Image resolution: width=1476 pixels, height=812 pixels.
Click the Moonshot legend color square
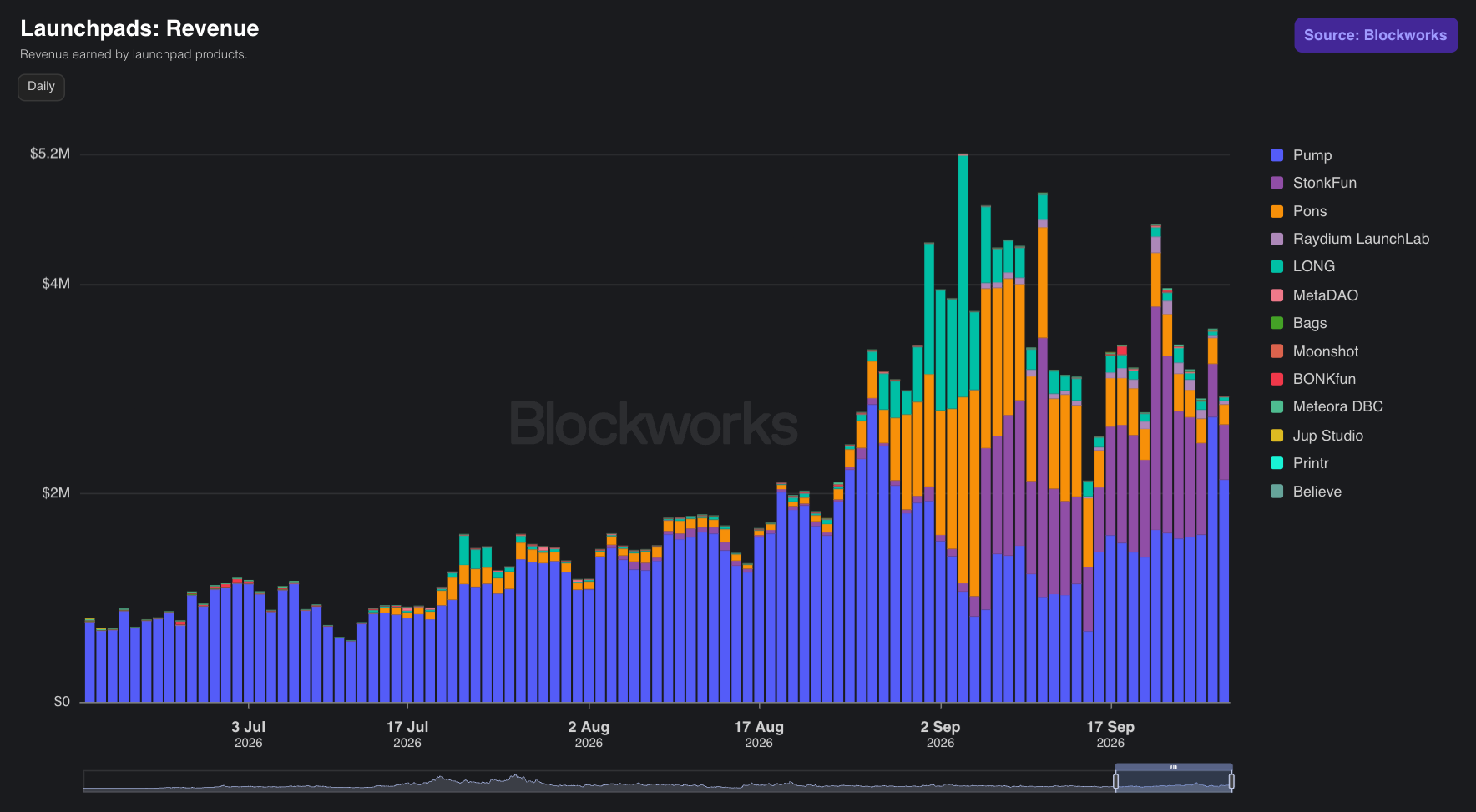tap(1276, 351)
